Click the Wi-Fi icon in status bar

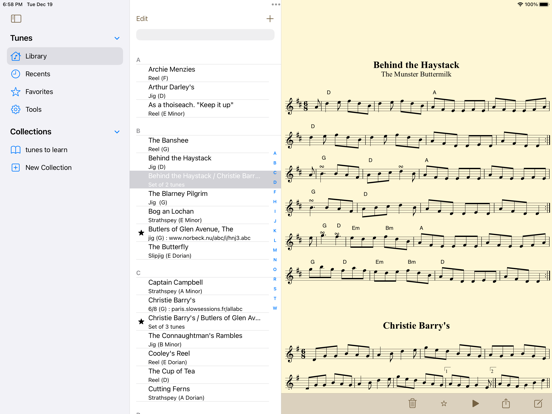(520, 4)
